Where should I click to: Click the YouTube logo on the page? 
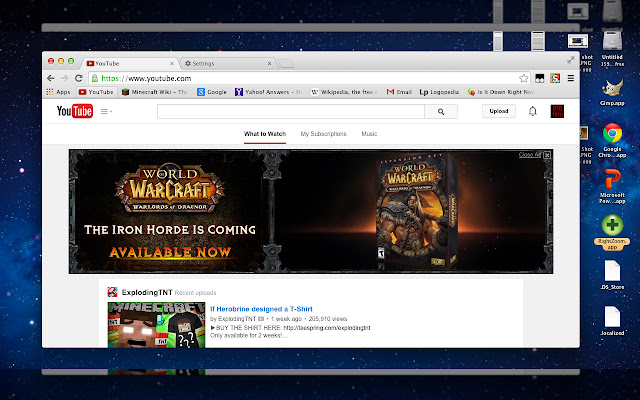click(x=75, y=111)
